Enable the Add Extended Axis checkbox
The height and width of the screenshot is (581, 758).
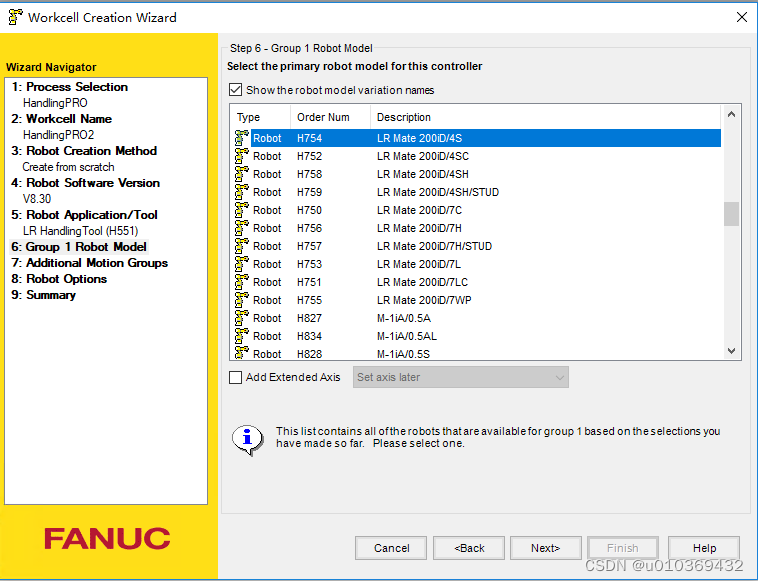coord(235,377)
